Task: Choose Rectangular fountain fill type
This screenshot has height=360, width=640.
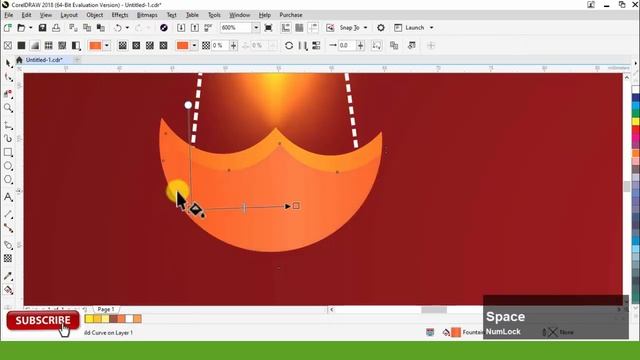Action: (x=163, y=45)
